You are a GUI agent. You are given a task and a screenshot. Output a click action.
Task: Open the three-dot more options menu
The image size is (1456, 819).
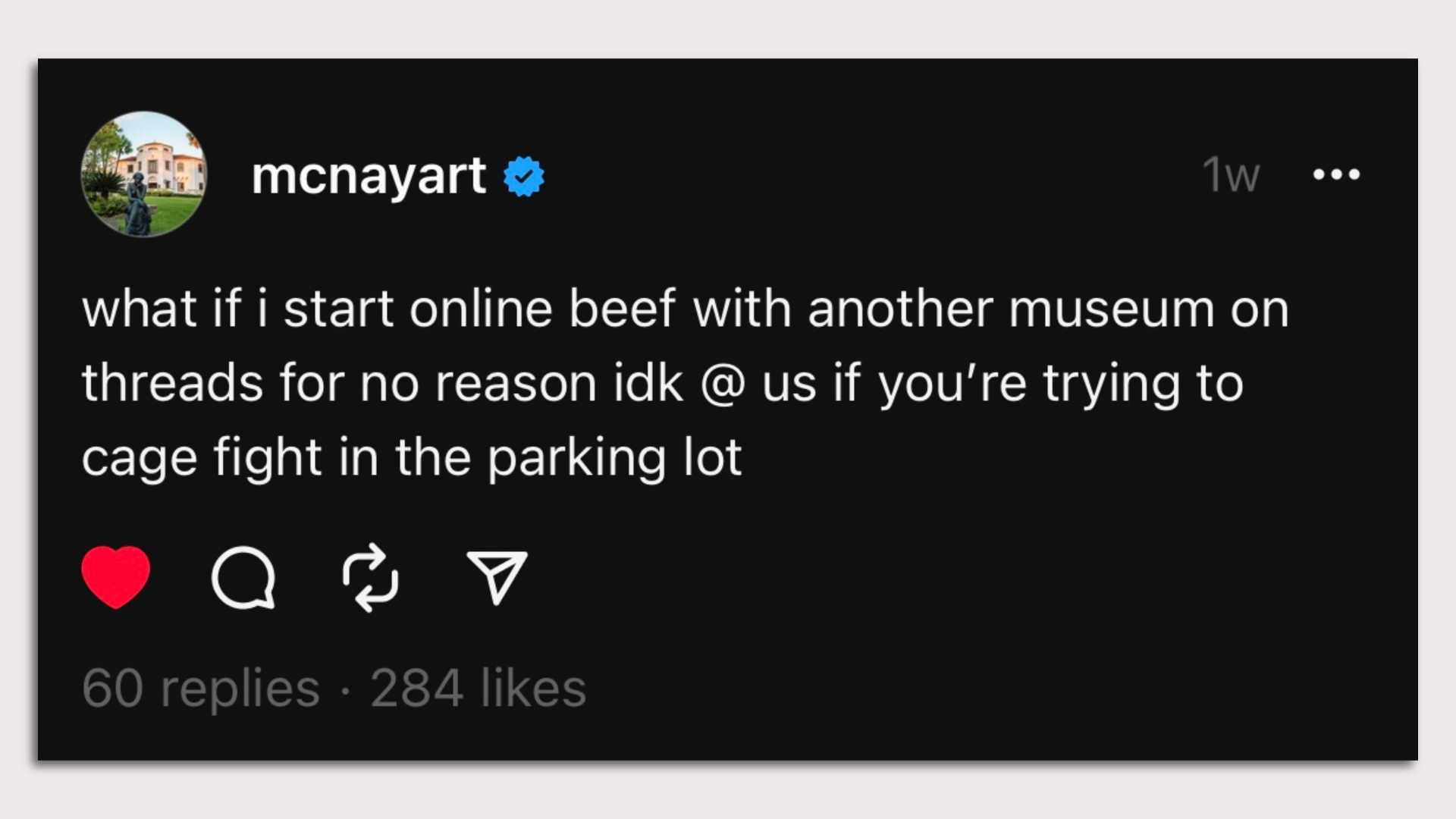(1336, 175)
